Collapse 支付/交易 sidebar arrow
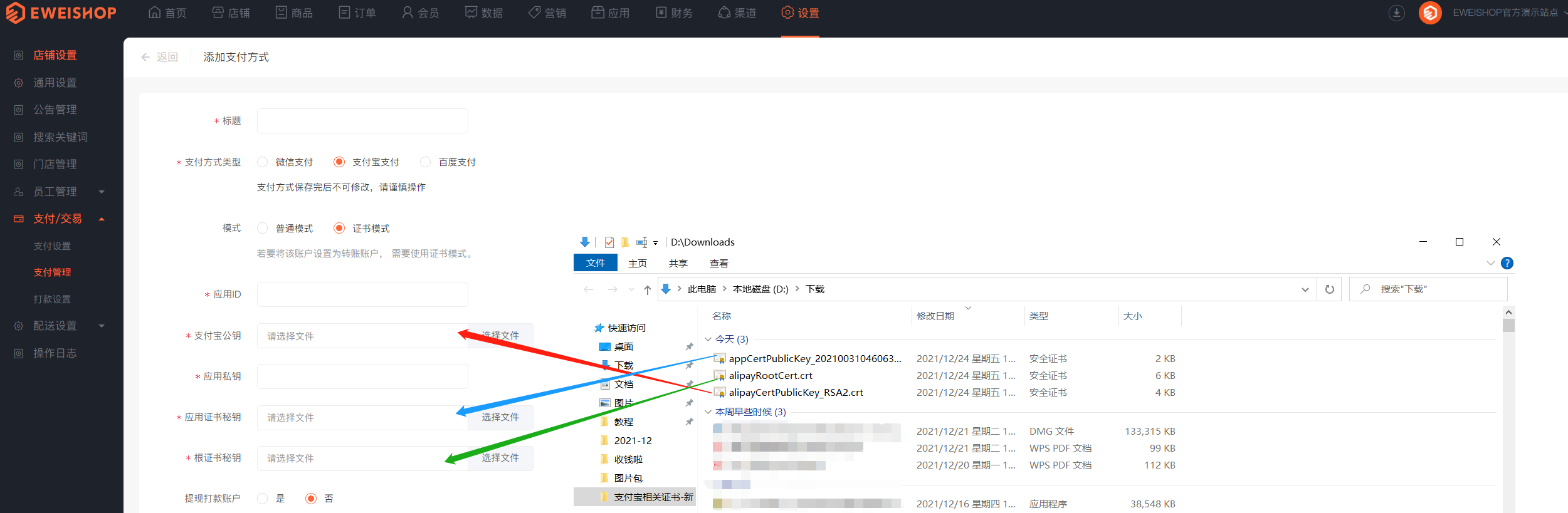1568x513 pixels. point(102,219)
